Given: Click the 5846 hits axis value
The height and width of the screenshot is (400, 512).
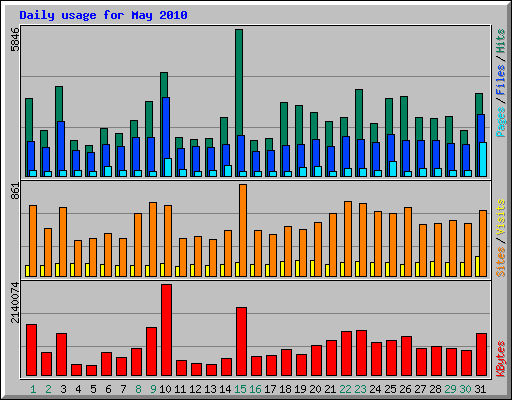Looking at the screenshot, I should (15, 40).
